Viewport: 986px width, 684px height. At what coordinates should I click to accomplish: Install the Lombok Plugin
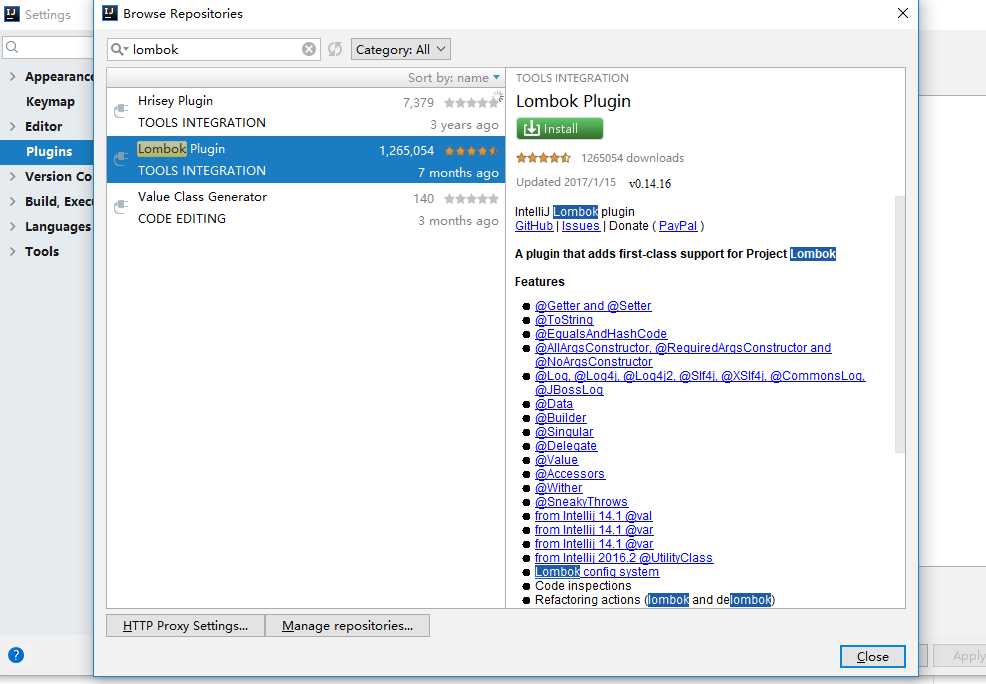[559, 128]
